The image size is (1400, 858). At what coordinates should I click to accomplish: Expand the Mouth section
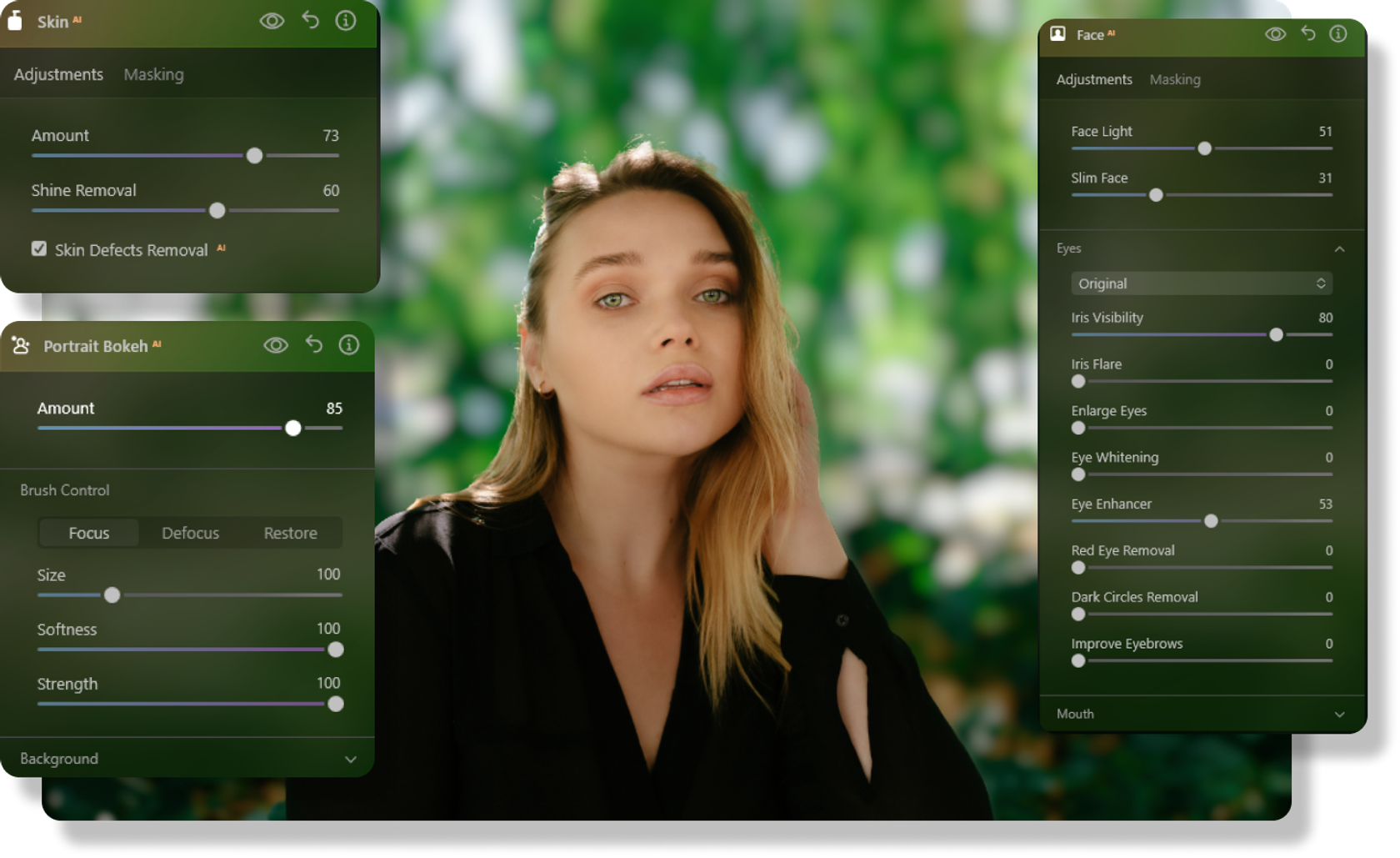(1339, 714)
